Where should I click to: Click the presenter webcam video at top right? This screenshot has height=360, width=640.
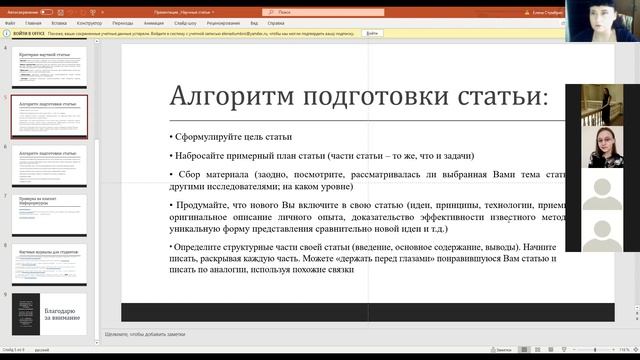(603, 21)
